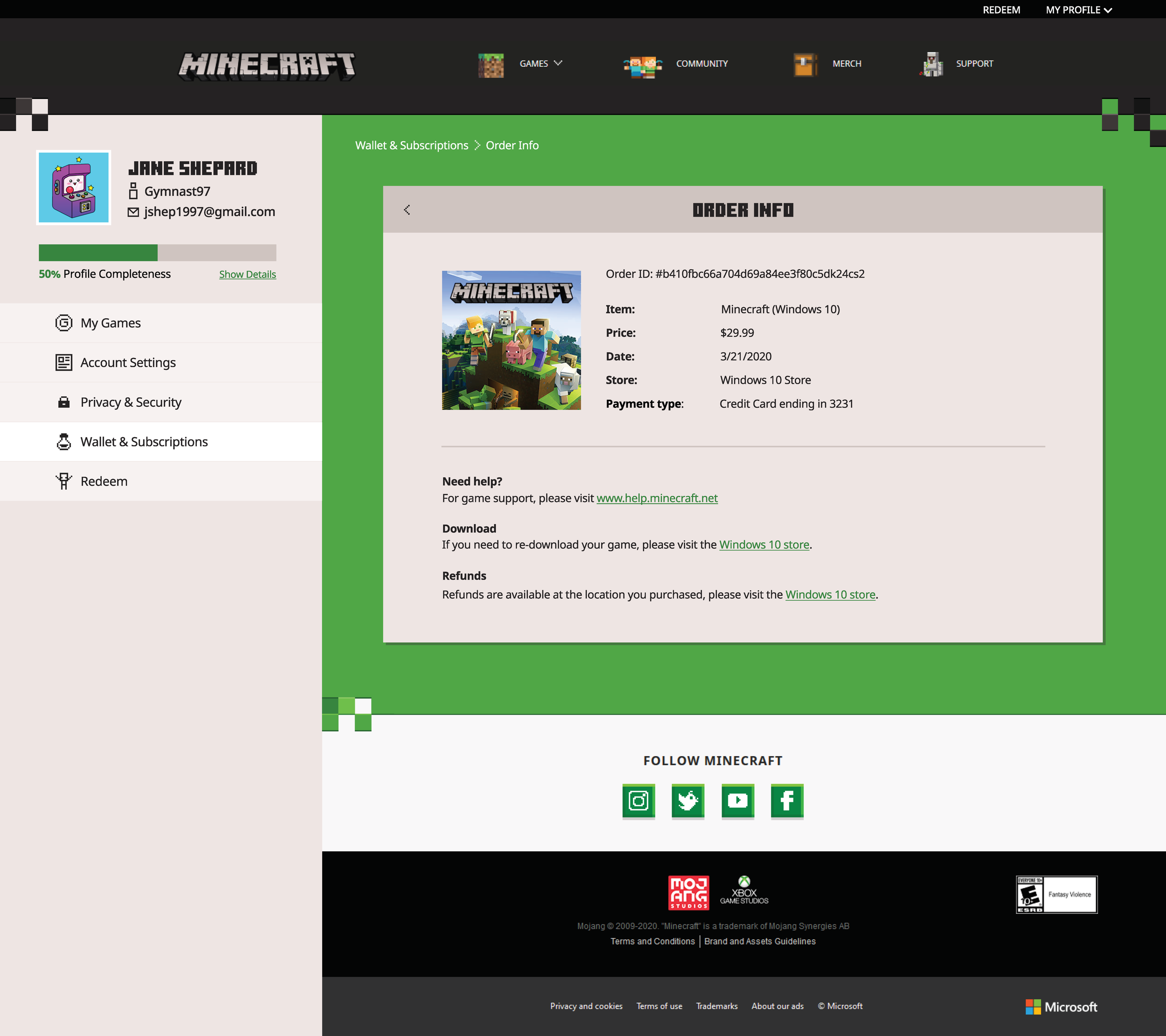Screen dimensions: 1166x1036
Task: Open My Games in sidebar
Action: [x=110, y=323]
